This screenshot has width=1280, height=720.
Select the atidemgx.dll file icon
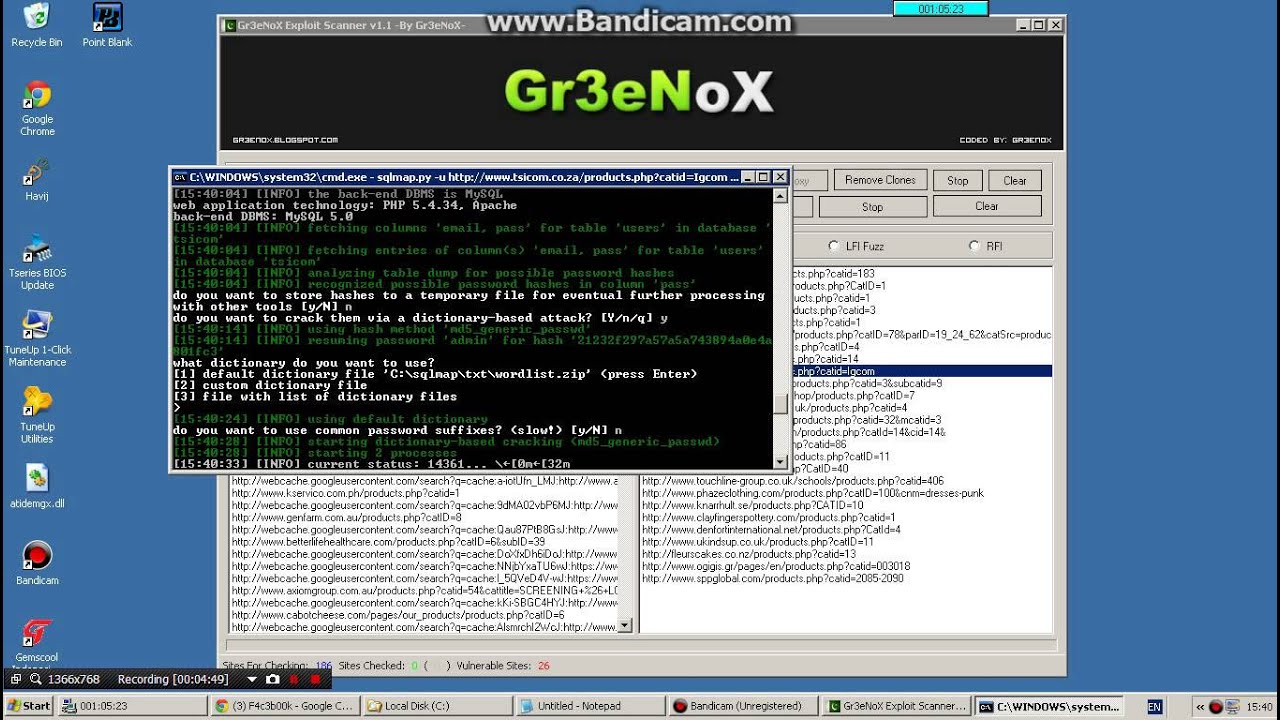(x=37, y=487)
